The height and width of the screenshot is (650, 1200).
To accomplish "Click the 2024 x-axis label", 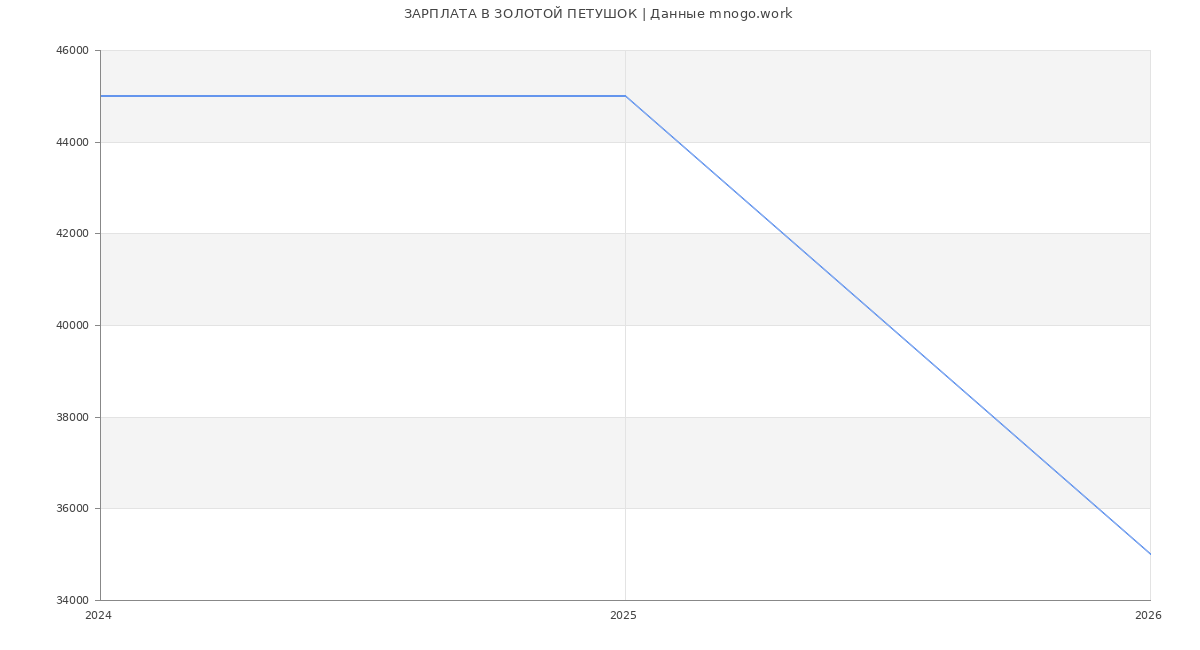I will tap(98, 616).
